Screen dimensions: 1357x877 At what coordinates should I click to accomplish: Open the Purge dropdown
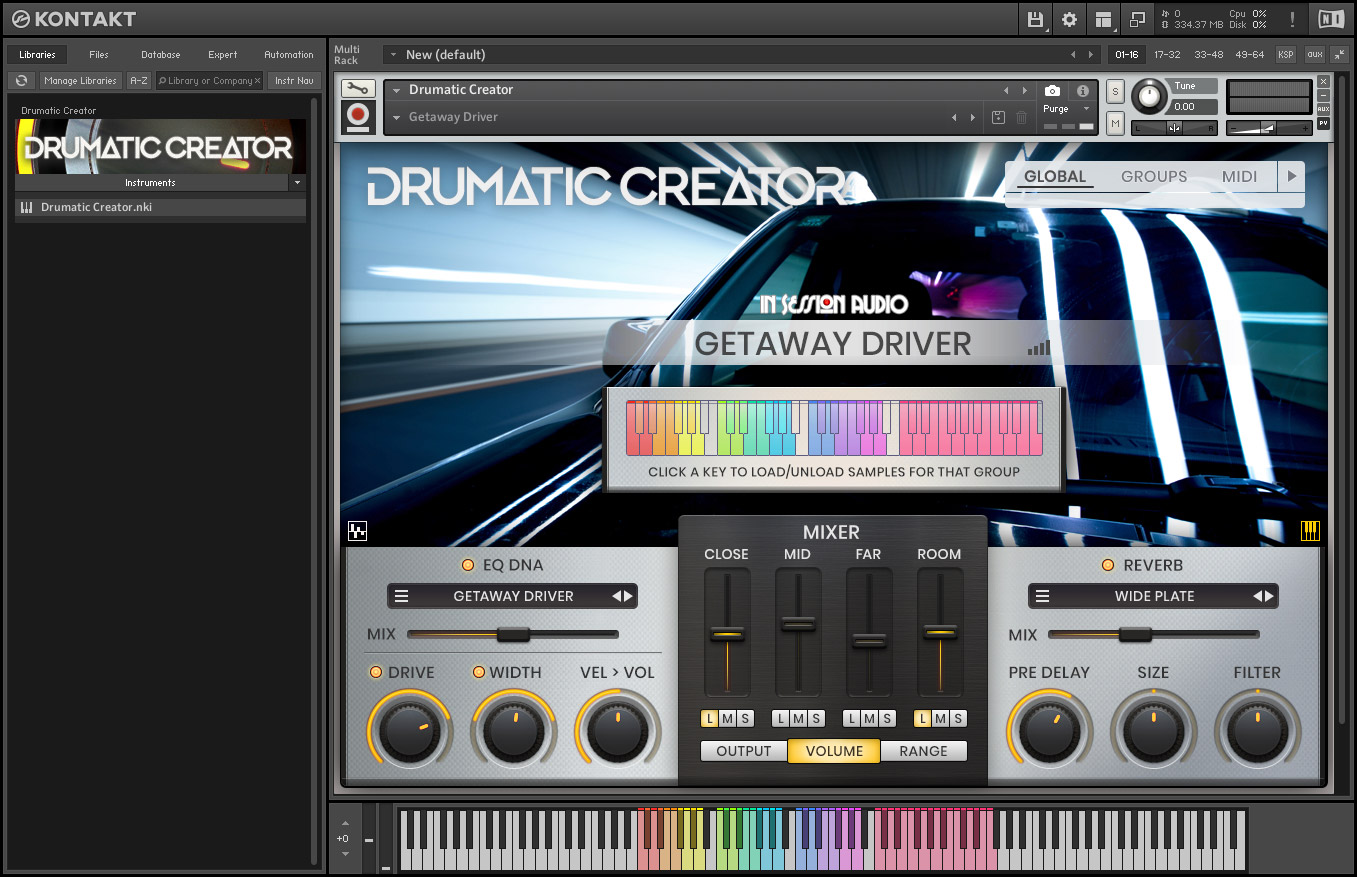coord(1066,109)
